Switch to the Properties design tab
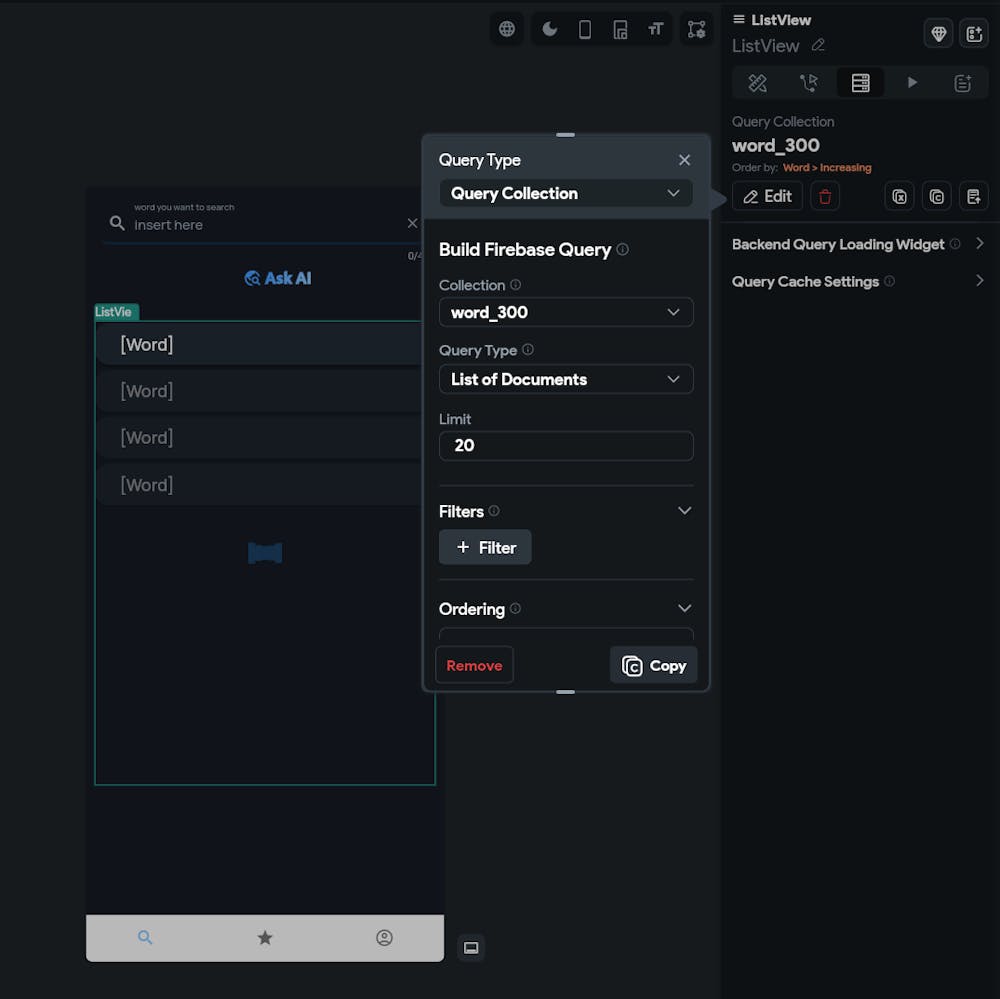 758,83
